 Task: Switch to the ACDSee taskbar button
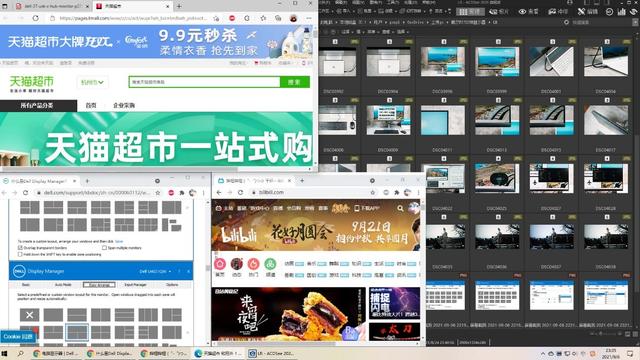[273, 353]
